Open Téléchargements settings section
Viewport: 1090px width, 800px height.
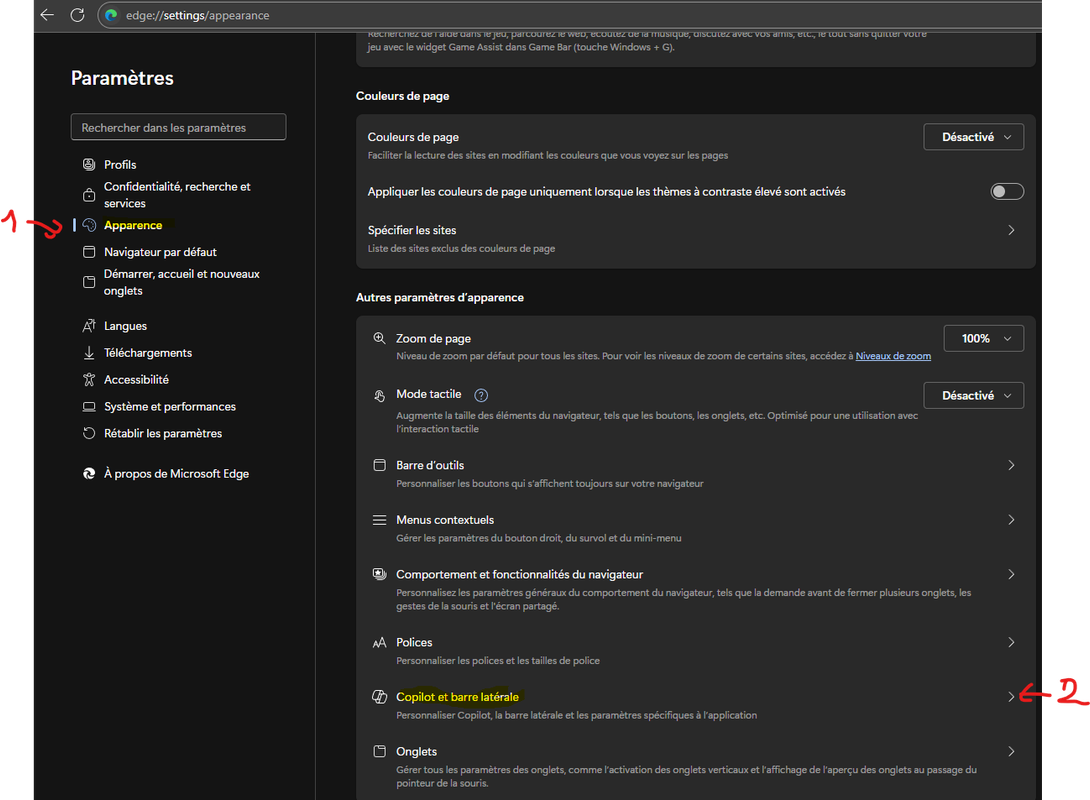pos(148,353)
